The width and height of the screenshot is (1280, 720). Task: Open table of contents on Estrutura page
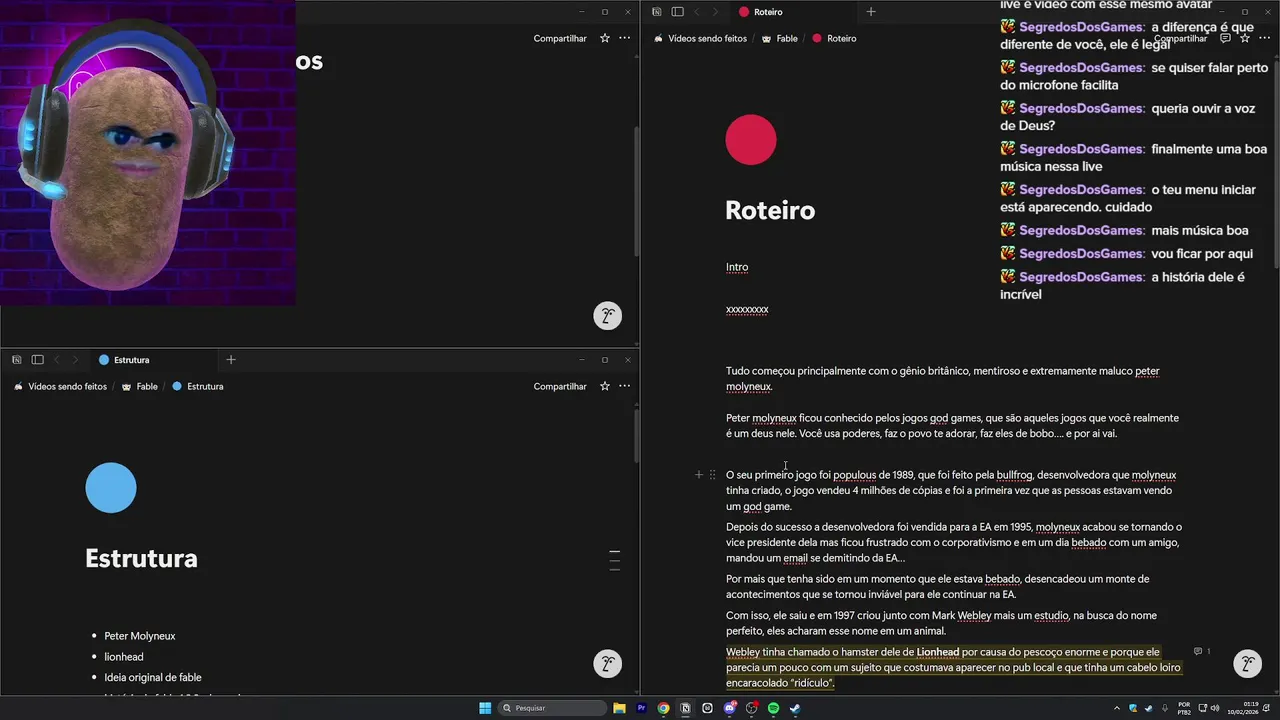pos(615,560)
